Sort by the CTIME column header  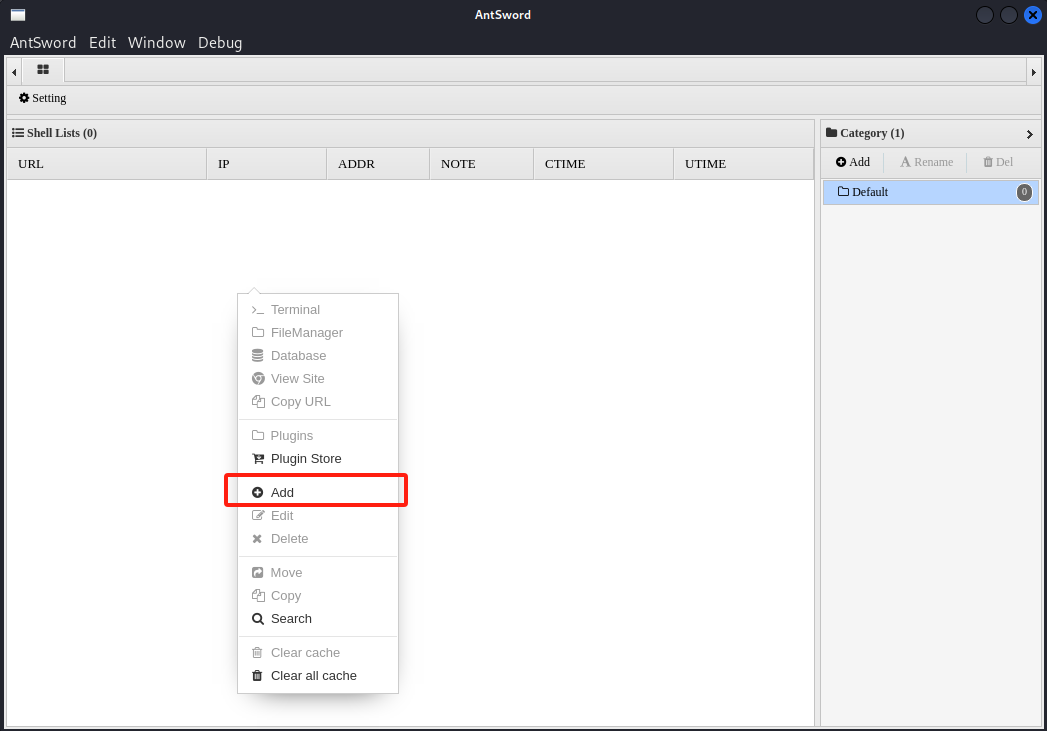[x=604, y=164]
